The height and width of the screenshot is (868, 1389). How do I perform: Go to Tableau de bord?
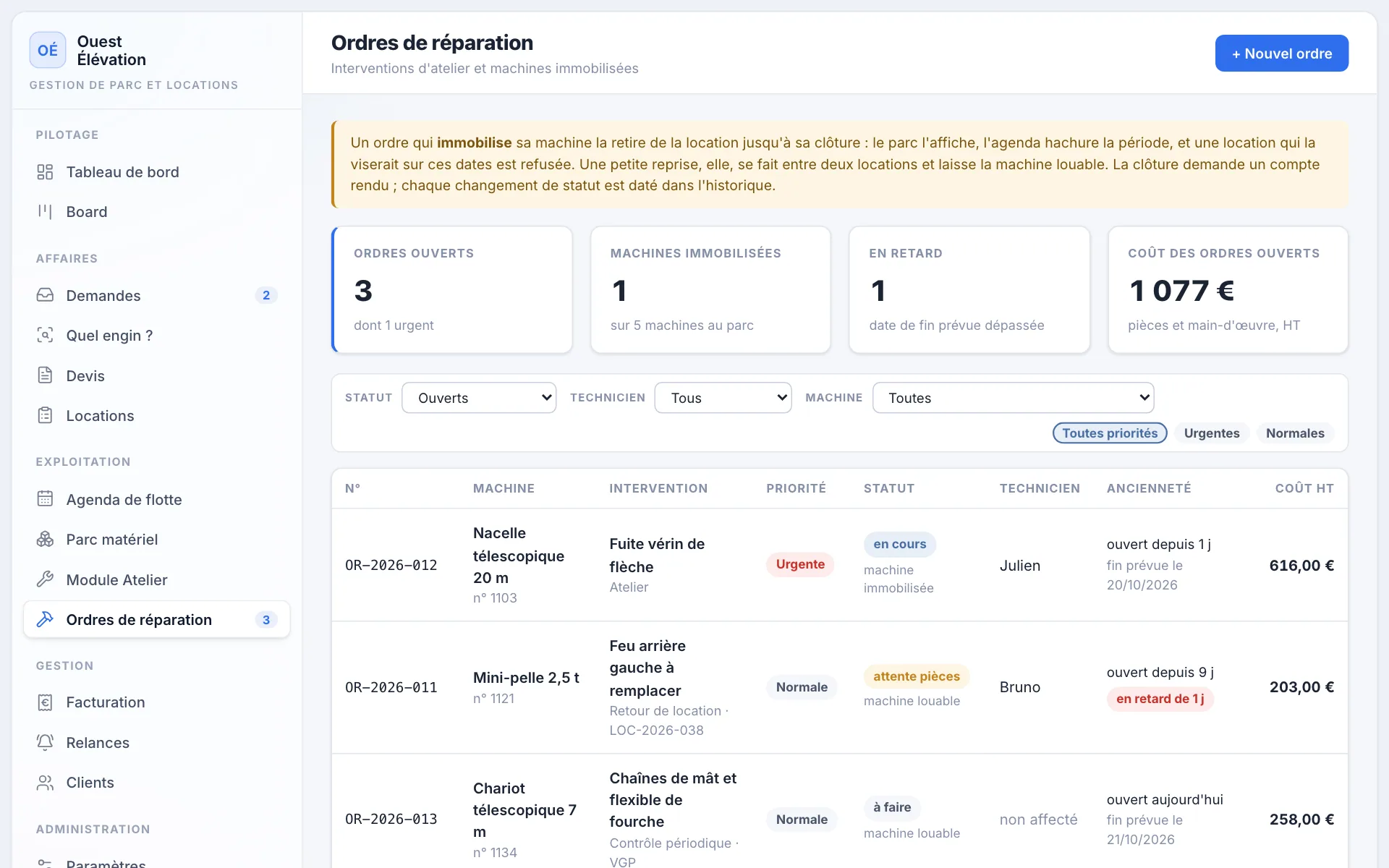(x=157, y=172)
